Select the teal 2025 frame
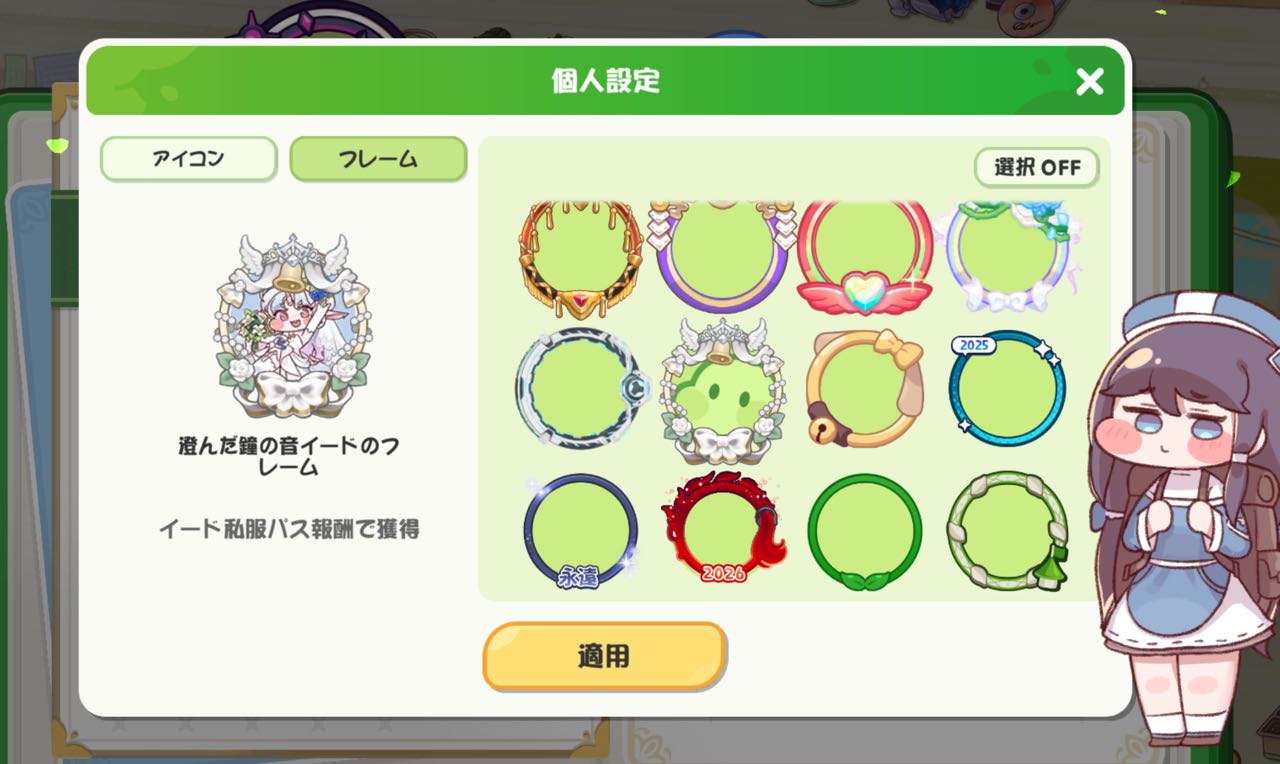Image resolution: width=1280 pixels, height=764 pixels. tap(1007, 388)
